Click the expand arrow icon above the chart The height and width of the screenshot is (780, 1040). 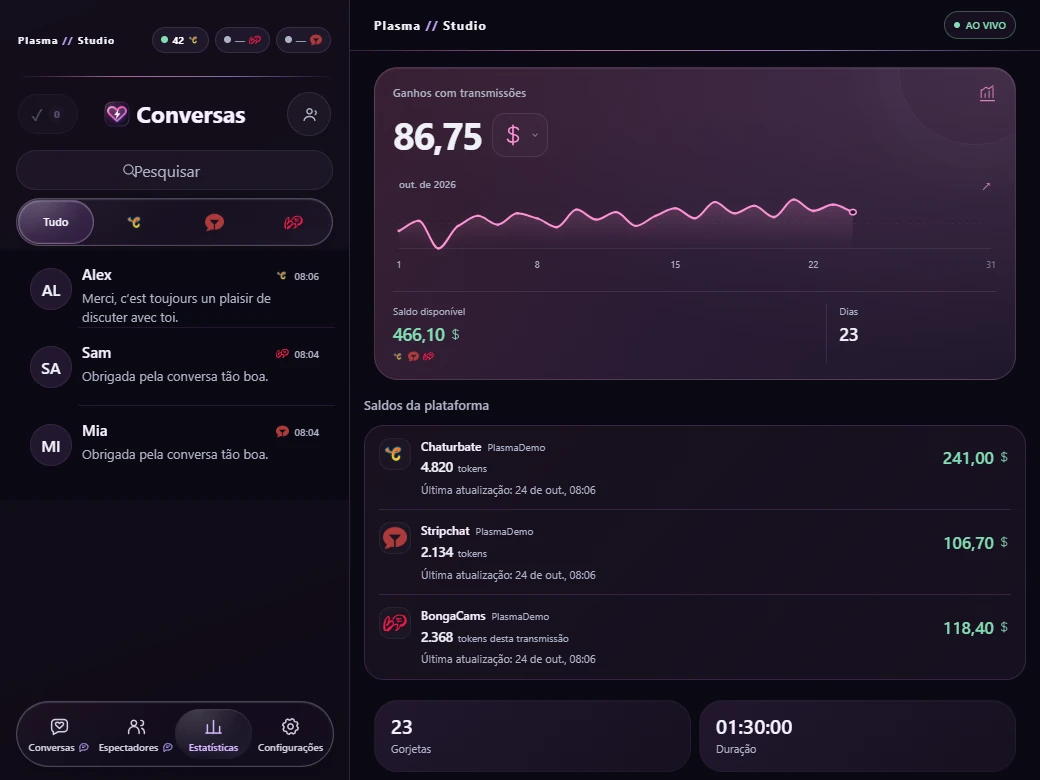pos(986,186)
